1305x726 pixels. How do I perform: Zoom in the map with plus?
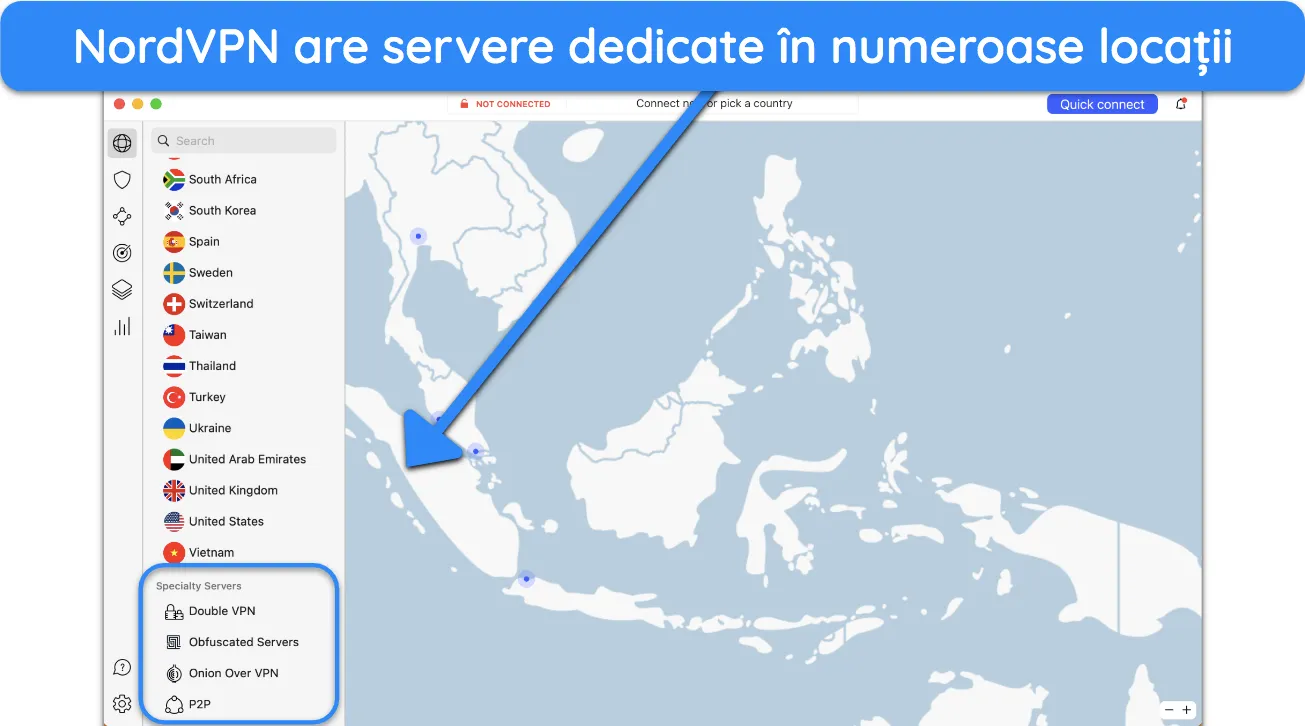pos(1187,710)
